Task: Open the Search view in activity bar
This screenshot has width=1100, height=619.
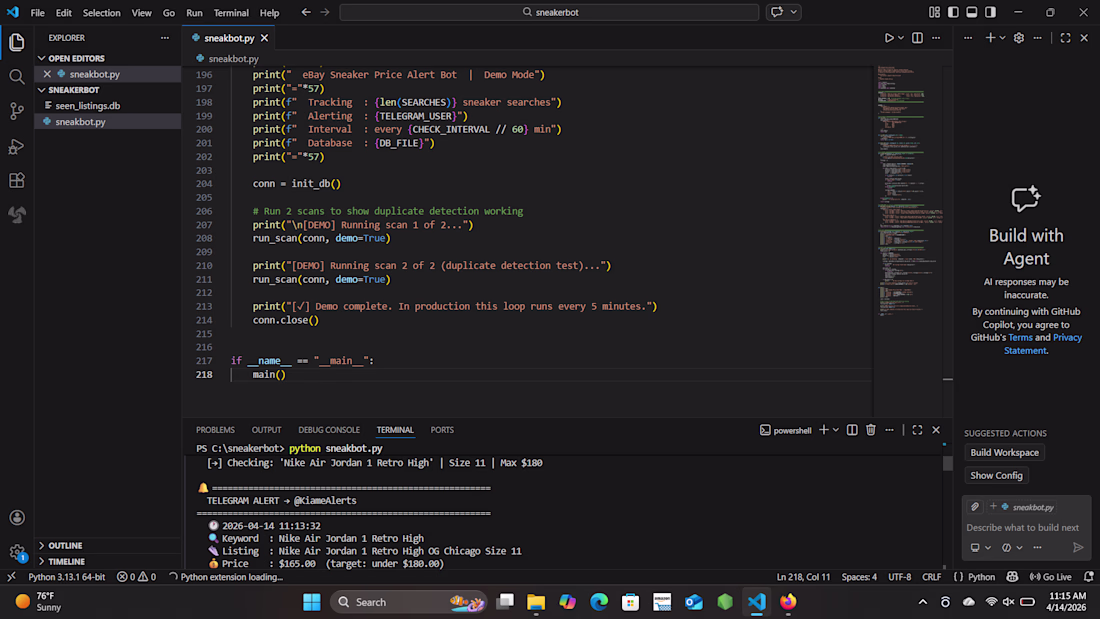Action: point(17,77)
